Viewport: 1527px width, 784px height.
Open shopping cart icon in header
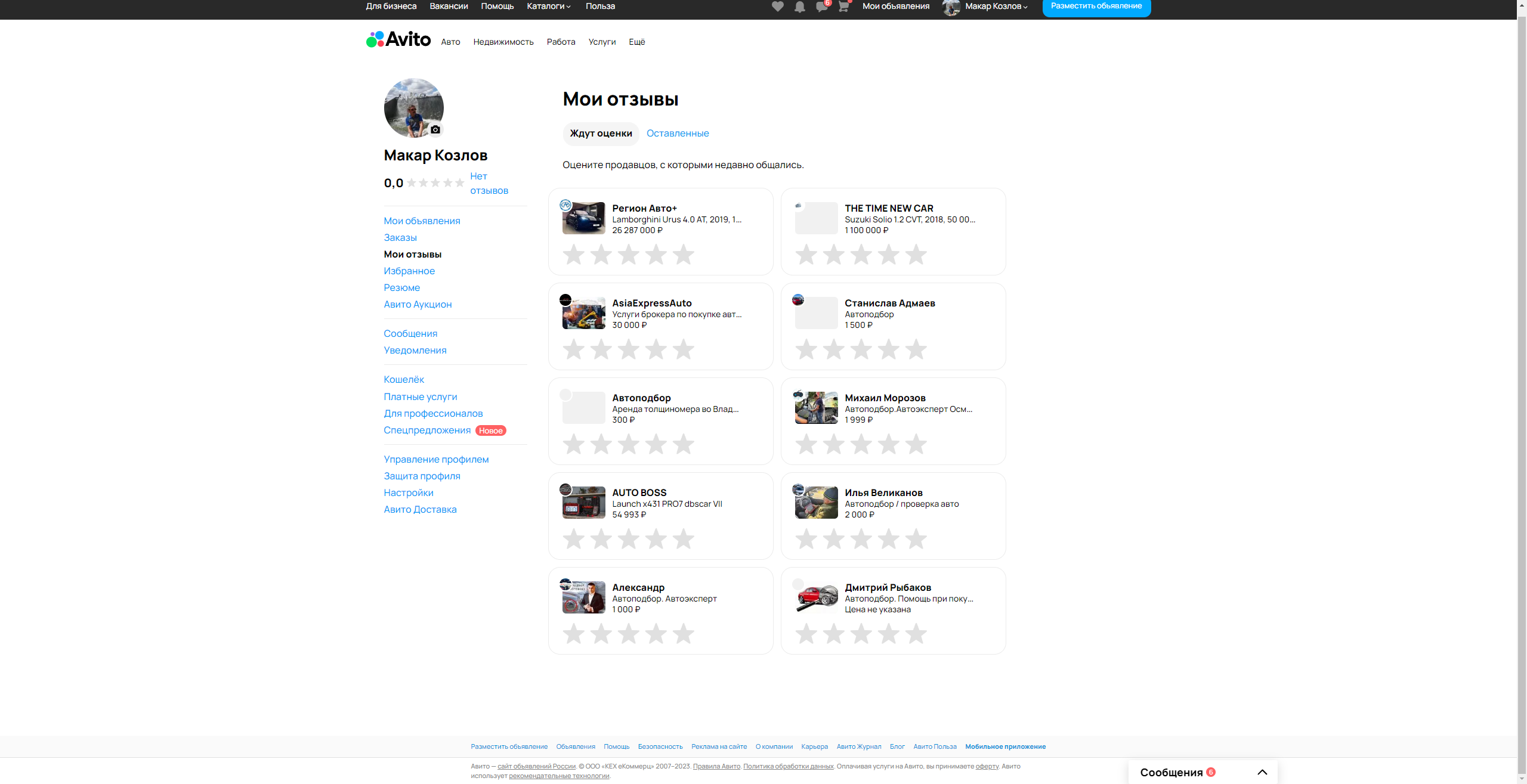tap(843, 7)
